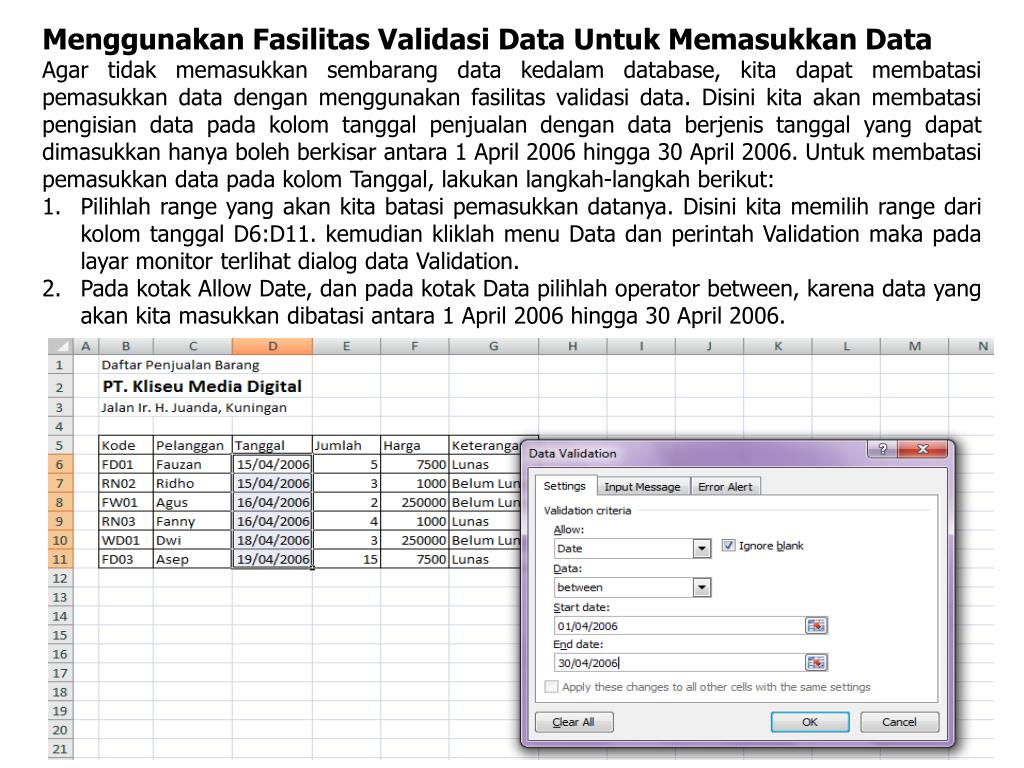Check Apply these changes to all other cells
1024x768 pixels.
552,686
